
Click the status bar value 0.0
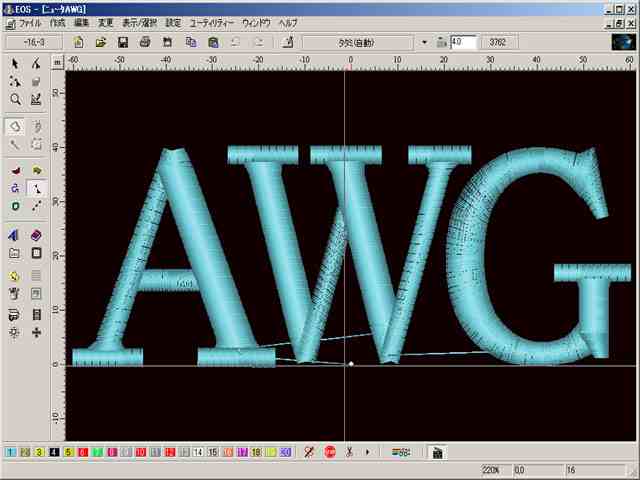point(519,470)
